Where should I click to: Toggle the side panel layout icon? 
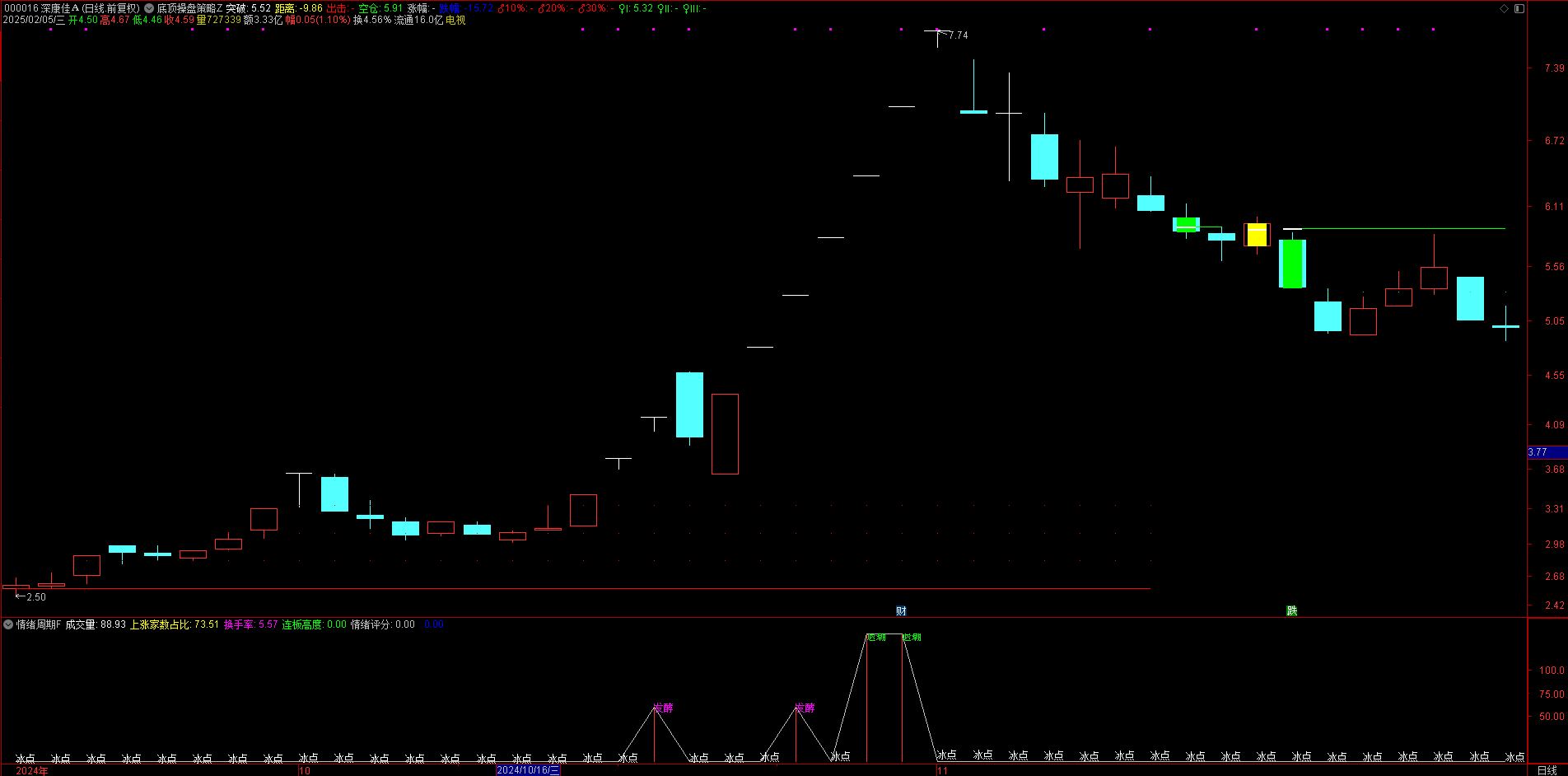1519,8
